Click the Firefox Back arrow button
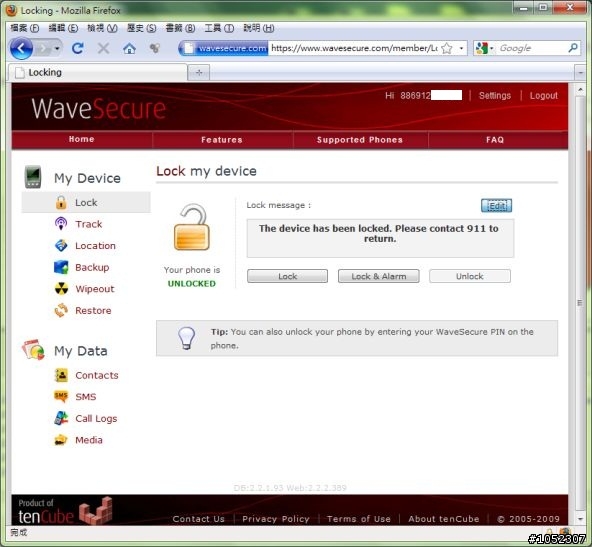592x547 pixels. [21, 48]
